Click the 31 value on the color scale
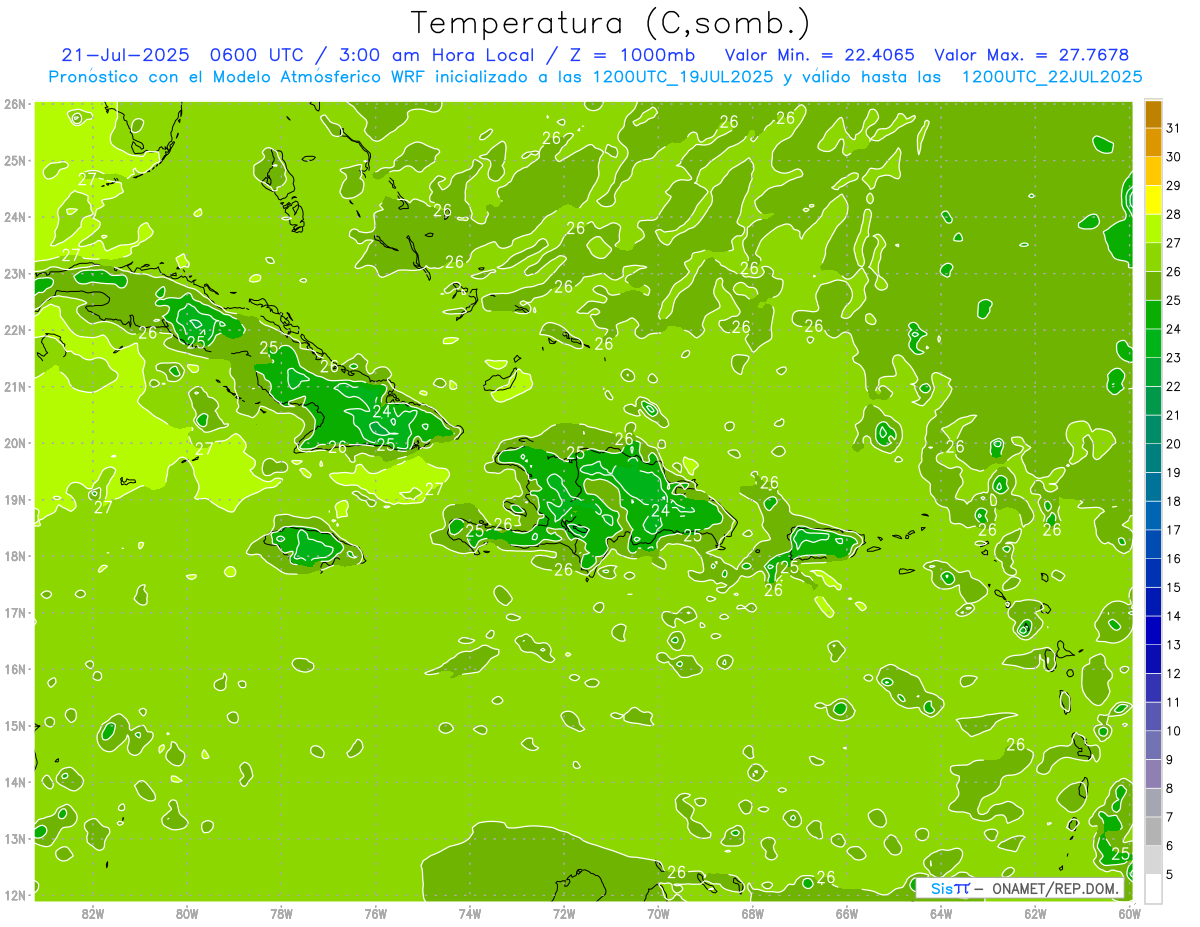 pyautogui.click(x=1173, y=128)
